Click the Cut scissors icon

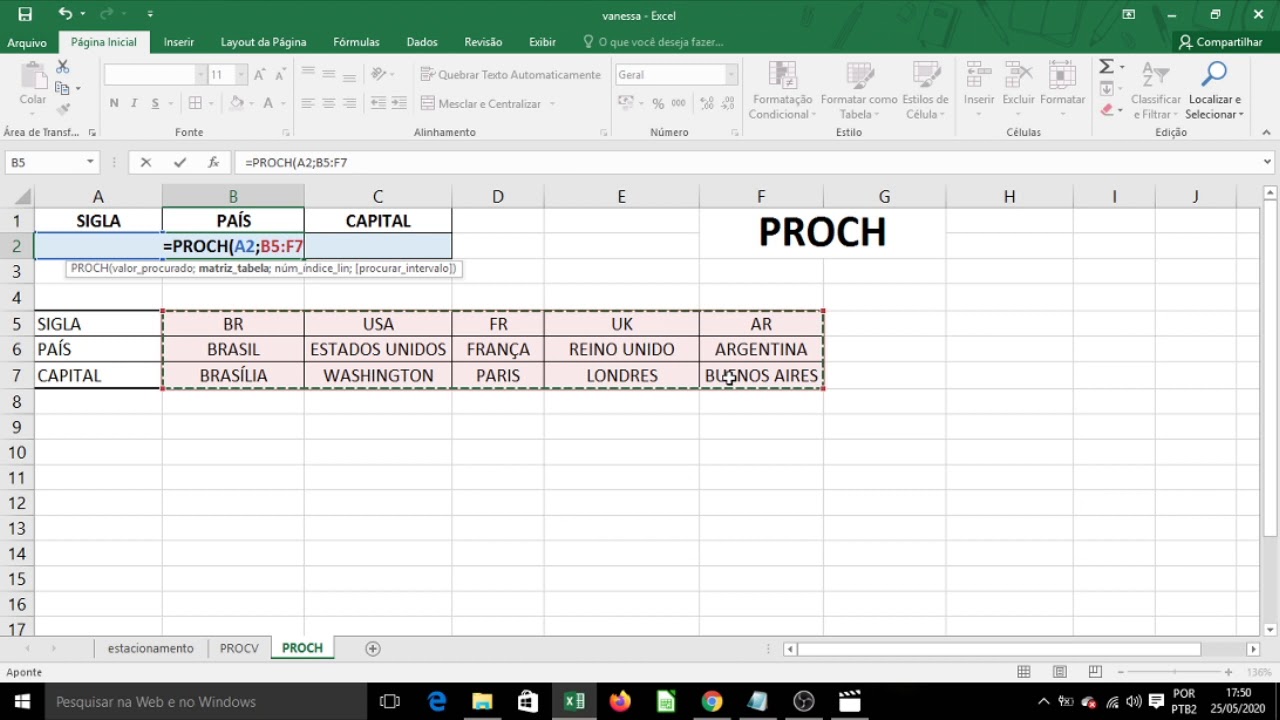[x=62, y=67]
